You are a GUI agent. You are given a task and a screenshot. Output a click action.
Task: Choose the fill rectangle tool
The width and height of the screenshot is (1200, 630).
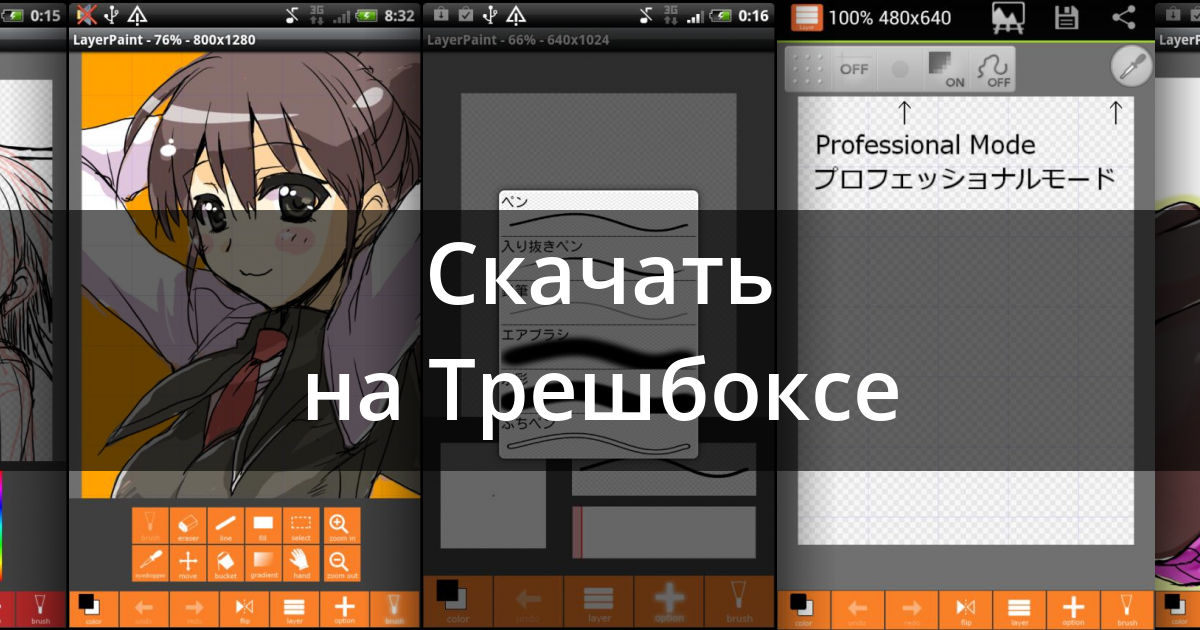coord(264,526)
